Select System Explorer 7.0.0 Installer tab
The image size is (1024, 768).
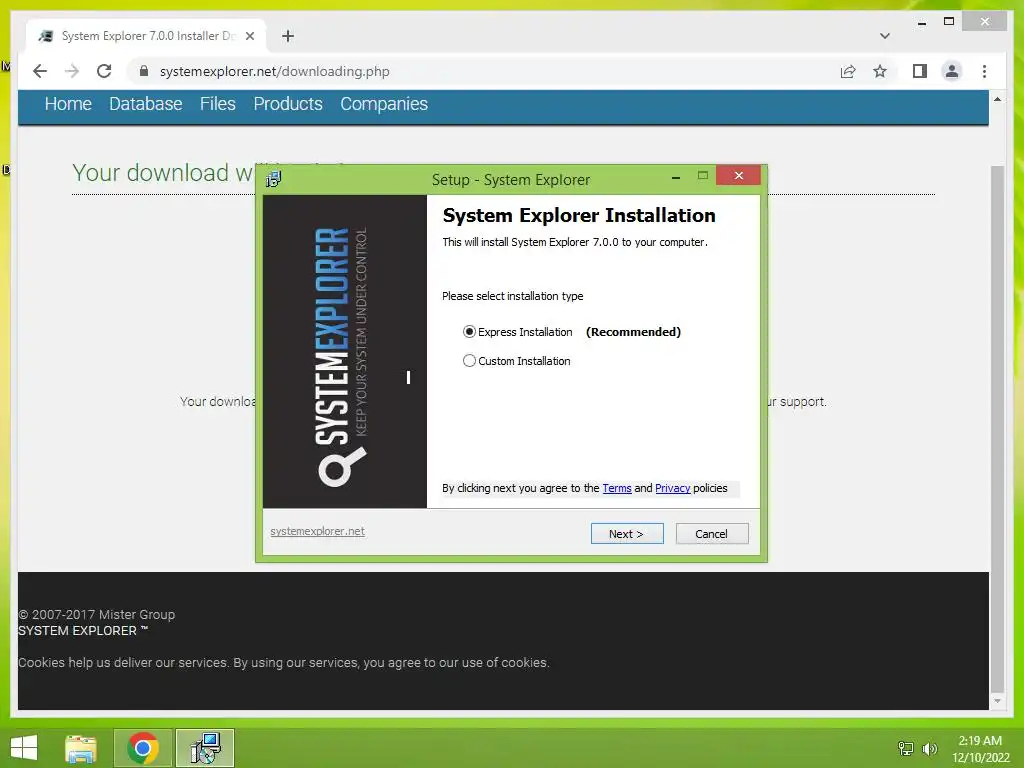(145, 36)
